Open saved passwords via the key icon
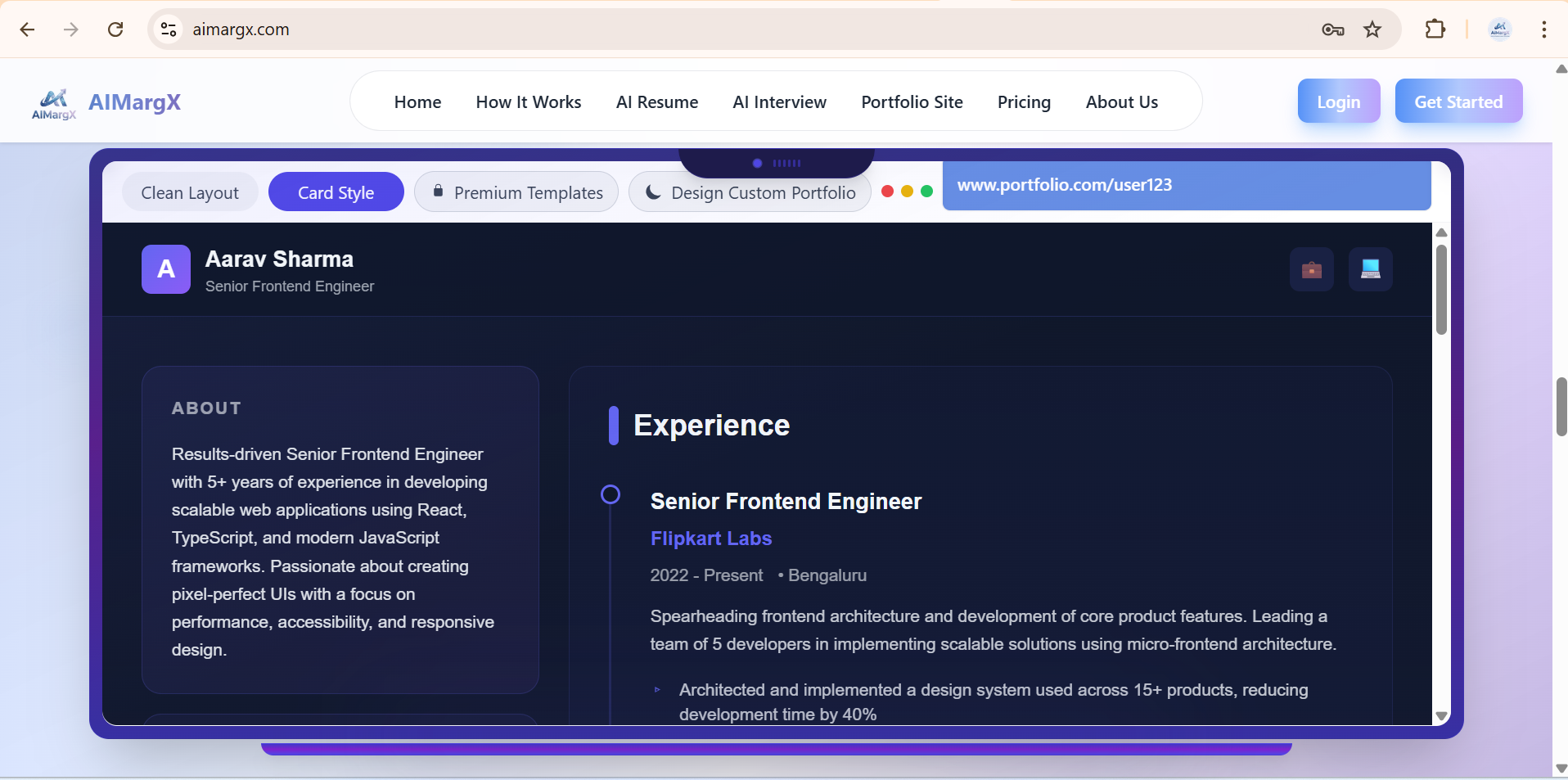Image resolution: width=1568 pixels, height=780 pixels. coord(1332,29)
